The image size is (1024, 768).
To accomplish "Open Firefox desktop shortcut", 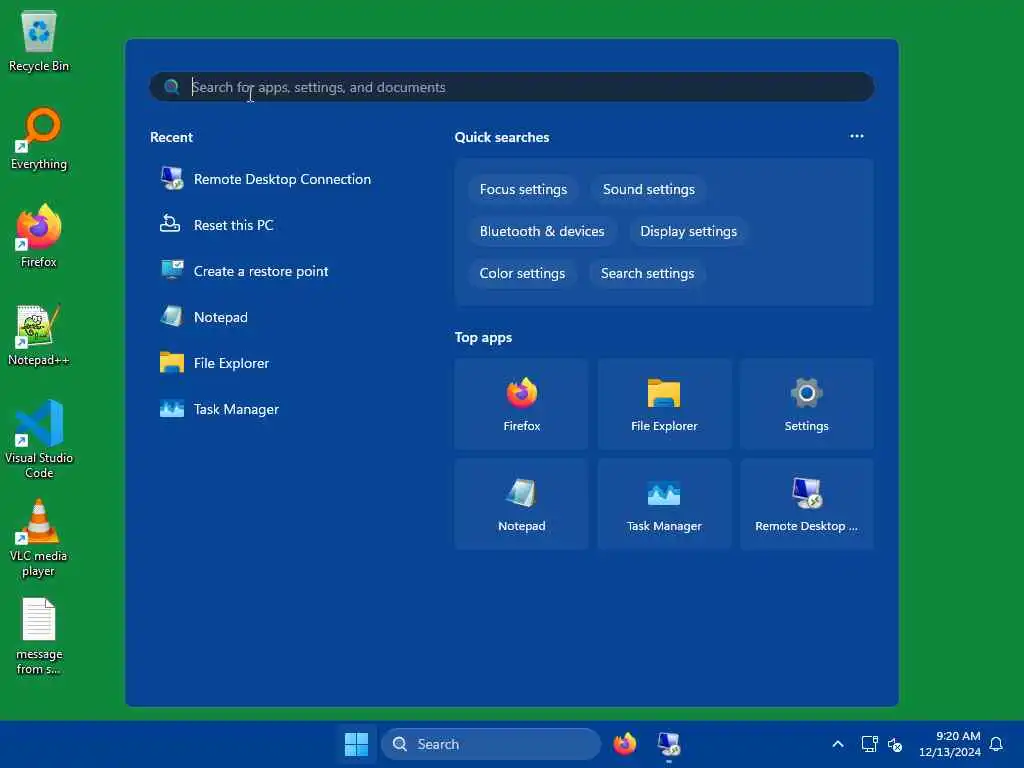I will point(39,236).
